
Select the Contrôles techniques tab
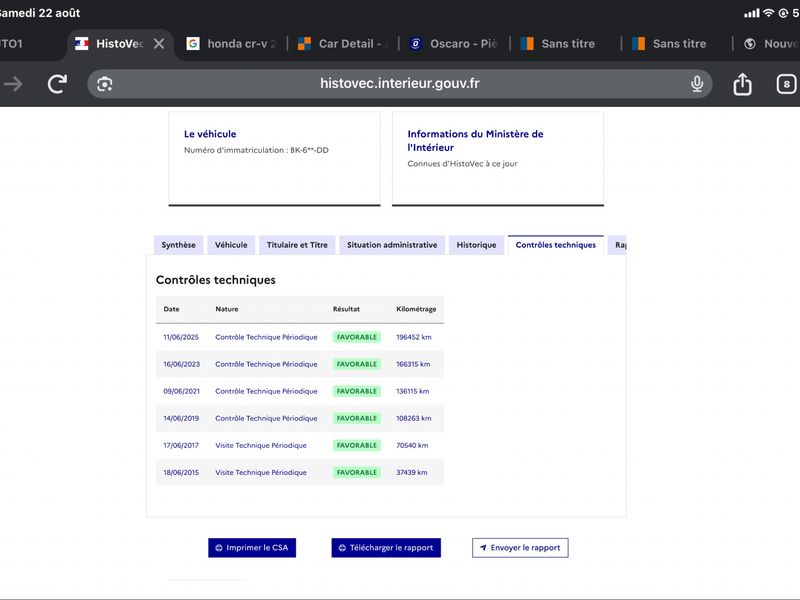tap(556, 245)
